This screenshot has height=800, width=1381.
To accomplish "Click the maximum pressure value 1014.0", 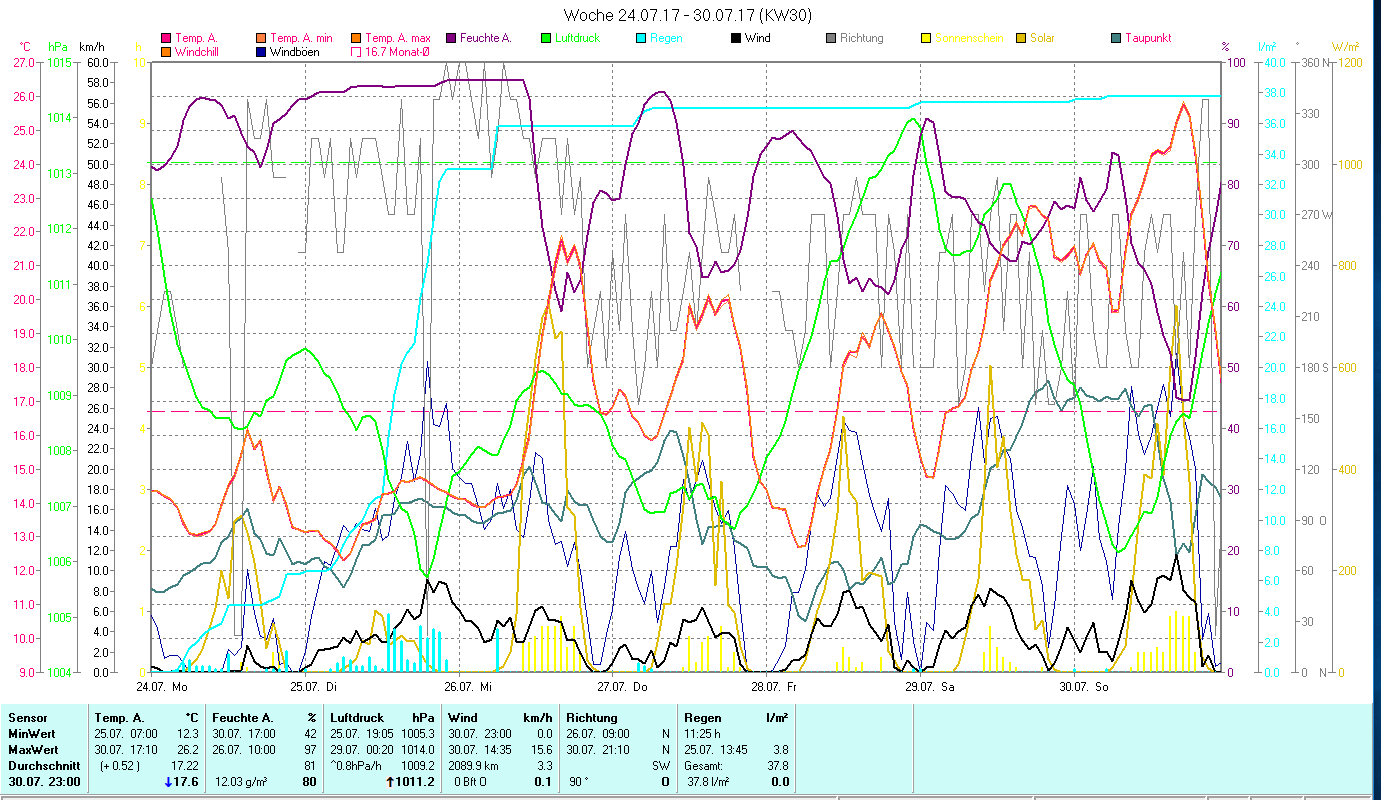I will point(418,749).
